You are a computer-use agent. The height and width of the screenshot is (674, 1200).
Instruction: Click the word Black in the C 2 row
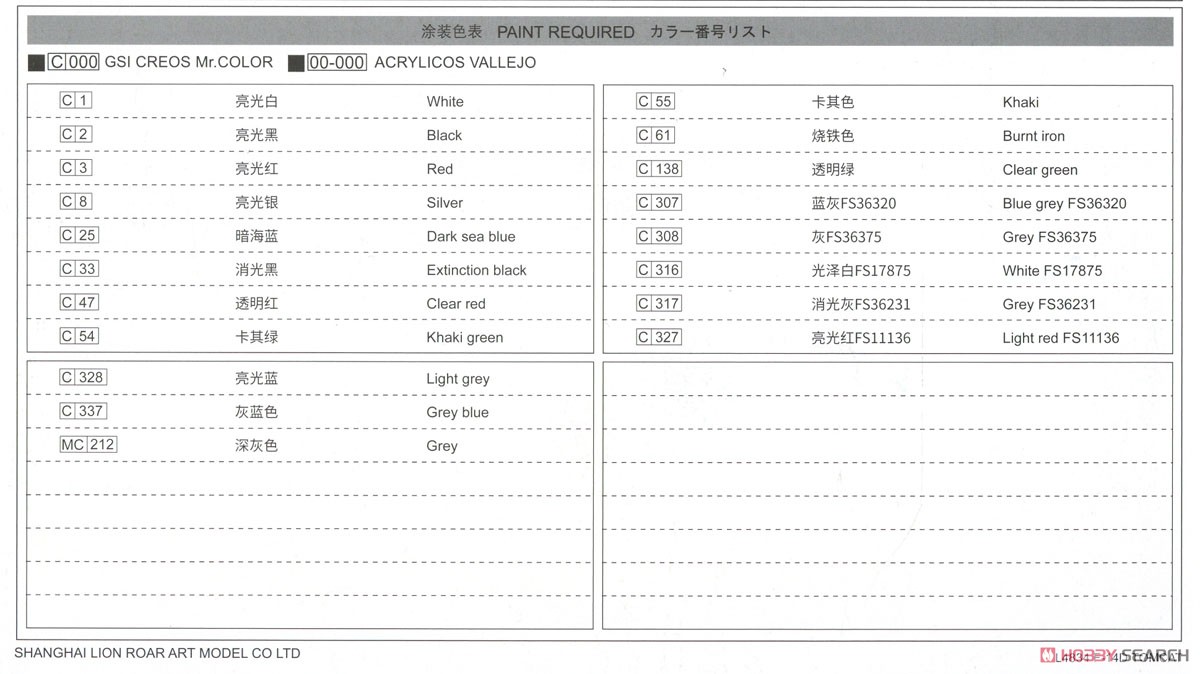point(444,135)
